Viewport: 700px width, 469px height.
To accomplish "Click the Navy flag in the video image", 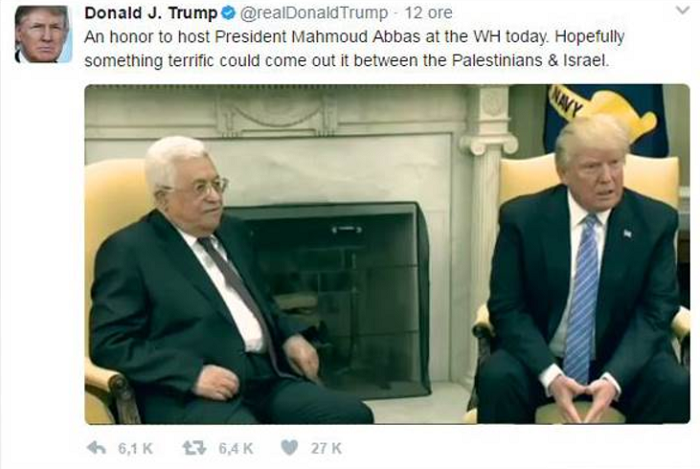I will [x=605, y=117].
